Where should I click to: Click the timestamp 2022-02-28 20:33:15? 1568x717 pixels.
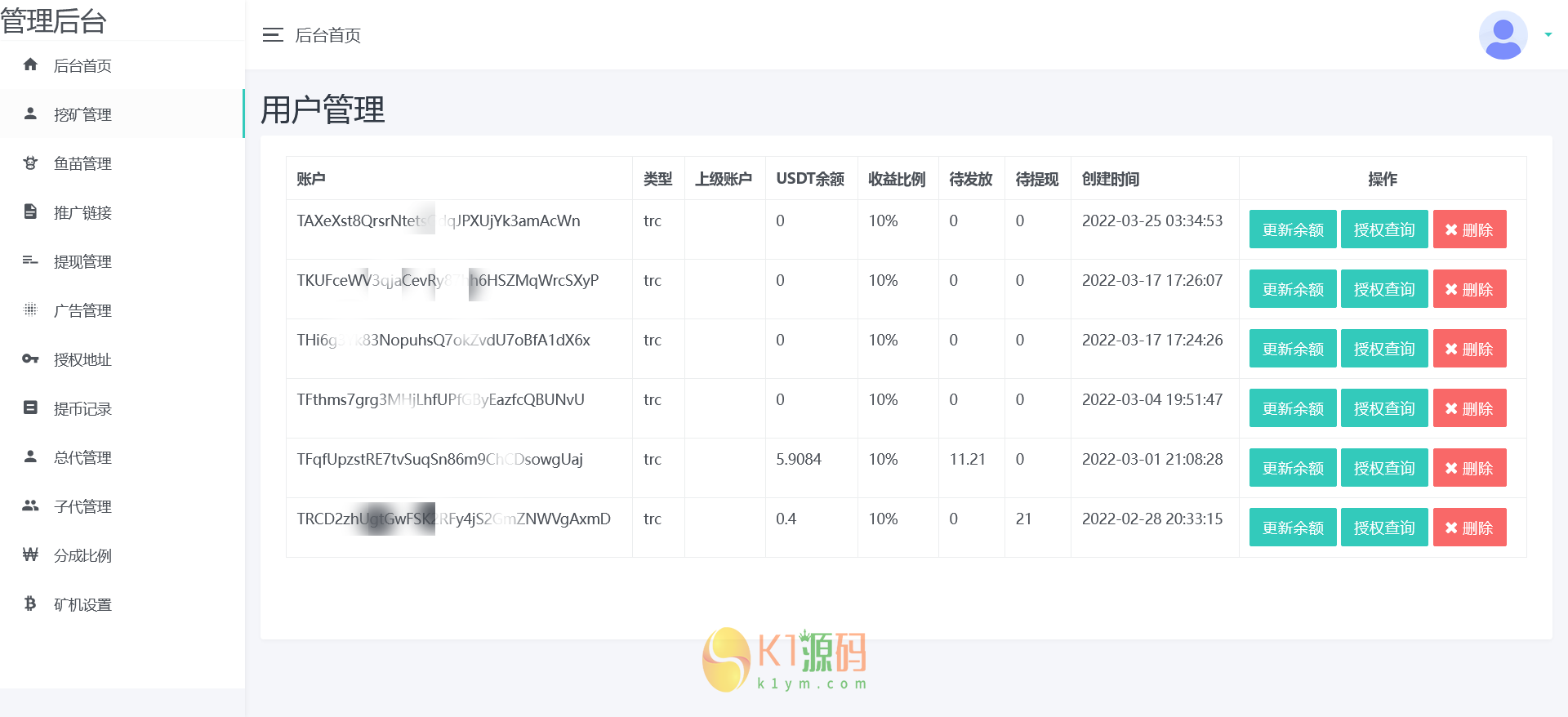pyautogui.click(x=1152, y=519)
